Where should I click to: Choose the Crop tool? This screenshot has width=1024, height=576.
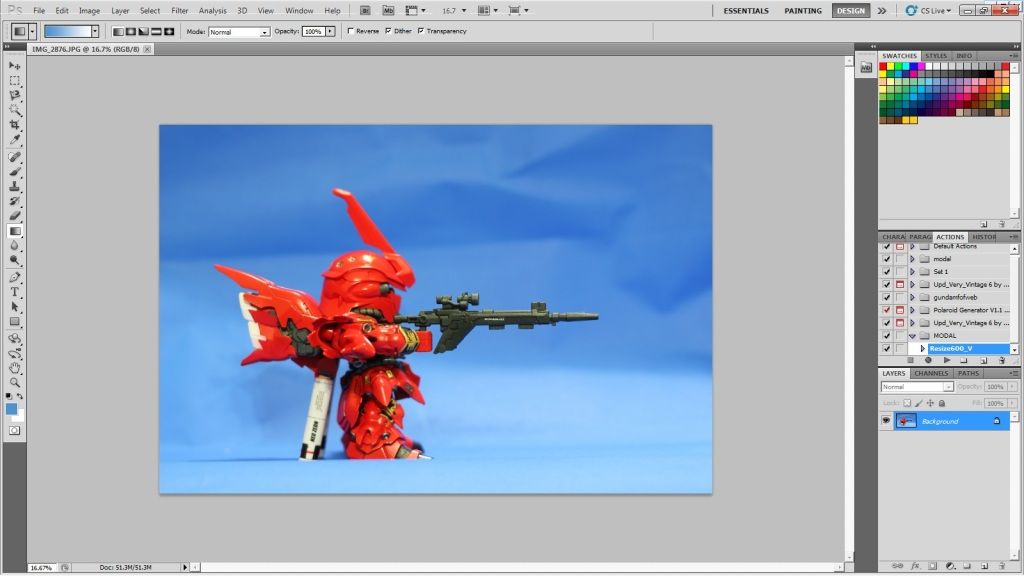[14, 125]
